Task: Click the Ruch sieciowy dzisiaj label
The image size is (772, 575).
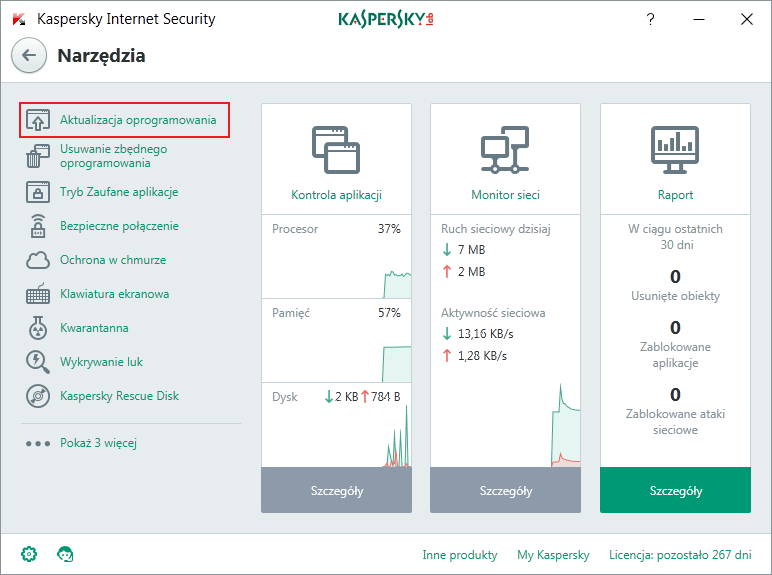Action: 495,229
